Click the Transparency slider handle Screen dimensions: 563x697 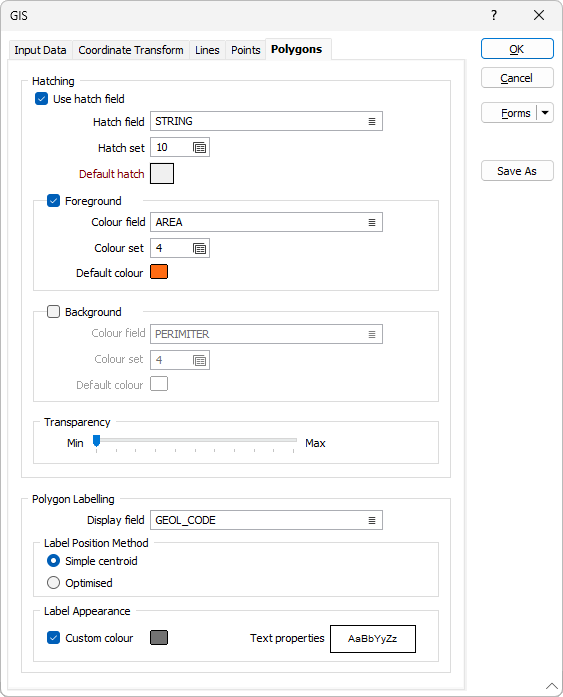coord(96,441)
